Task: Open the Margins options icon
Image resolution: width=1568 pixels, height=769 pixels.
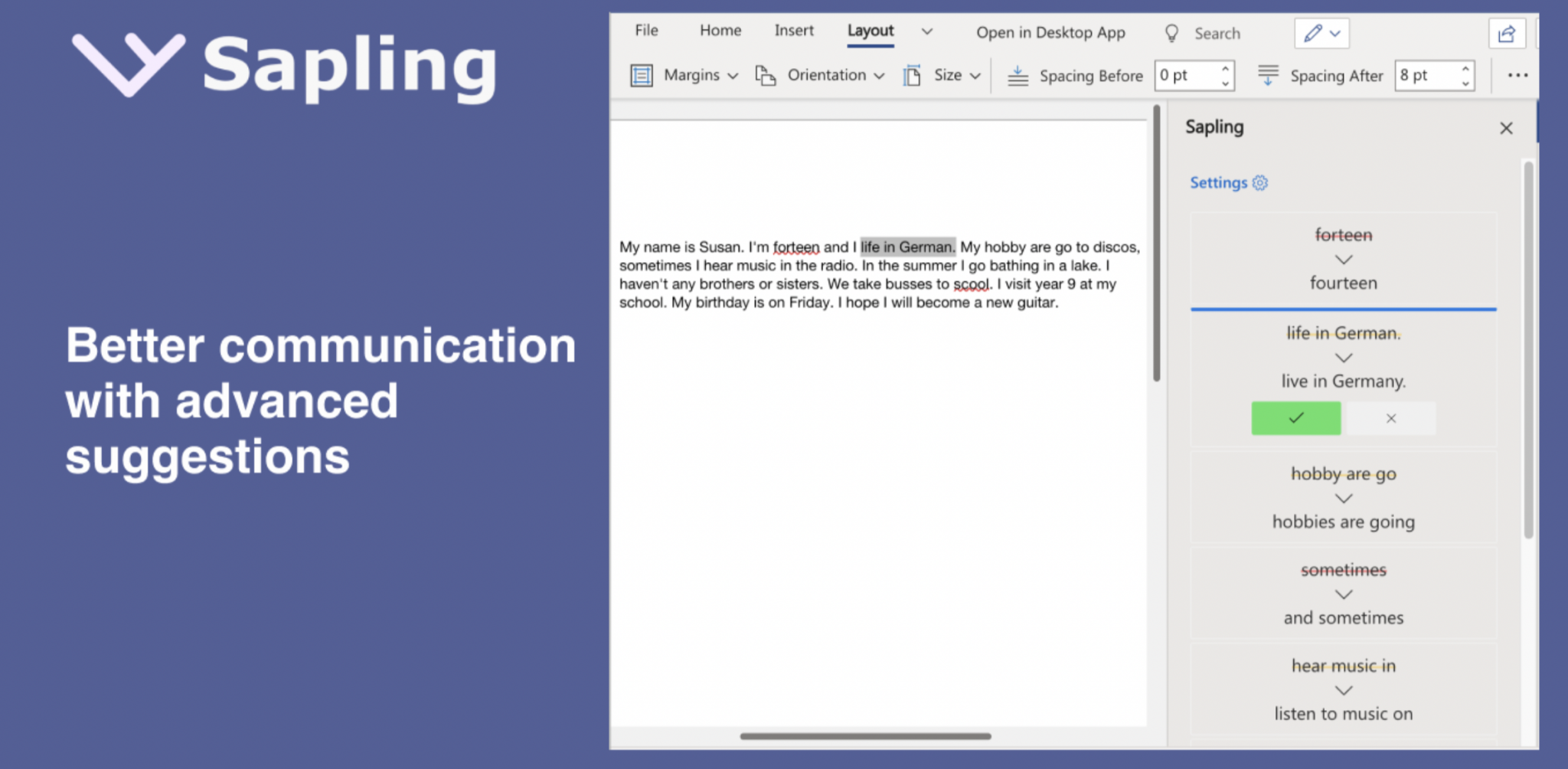Action: click(x=641, y=75)
